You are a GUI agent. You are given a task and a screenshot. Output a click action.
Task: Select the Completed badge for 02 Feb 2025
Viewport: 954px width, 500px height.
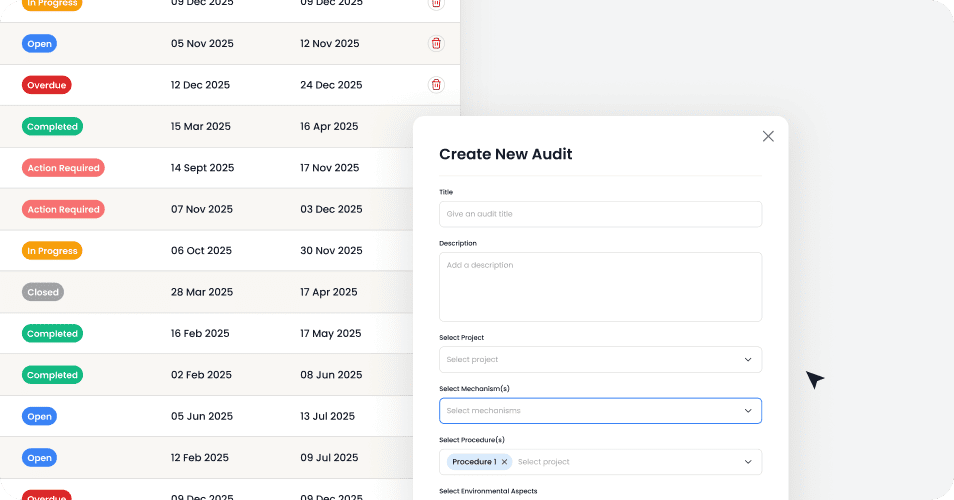52,375
